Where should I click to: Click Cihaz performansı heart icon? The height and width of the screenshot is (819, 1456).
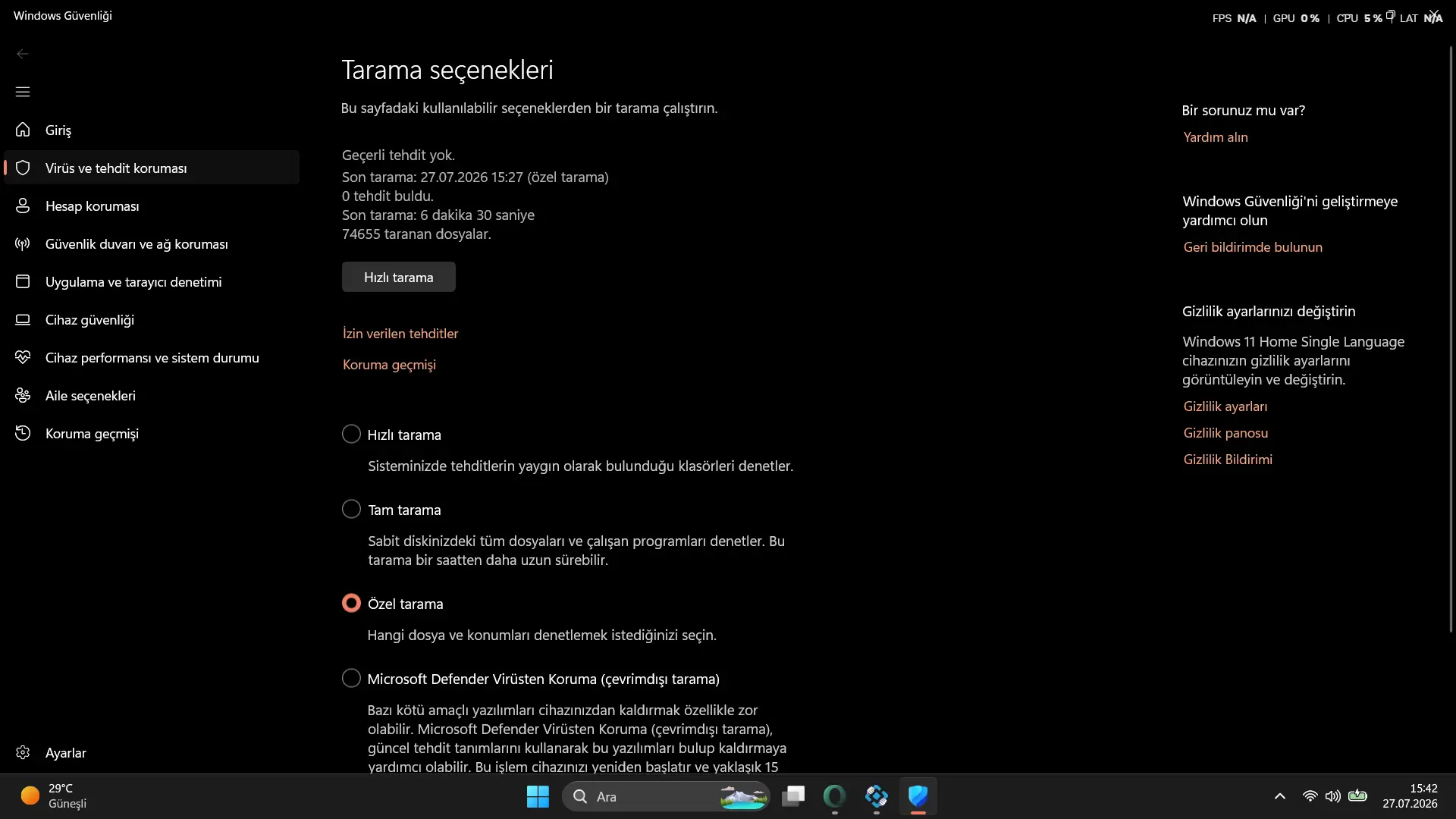[x=23, y=357]
